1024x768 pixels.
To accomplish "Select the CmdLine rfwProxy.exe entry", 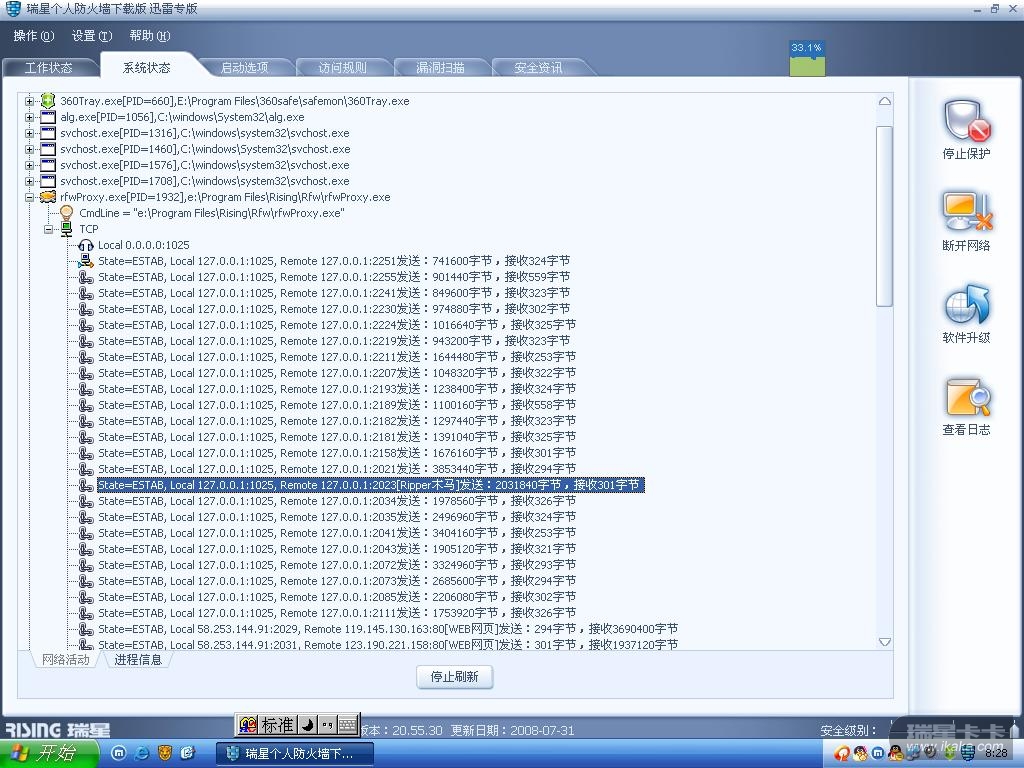I will (212, 213).
